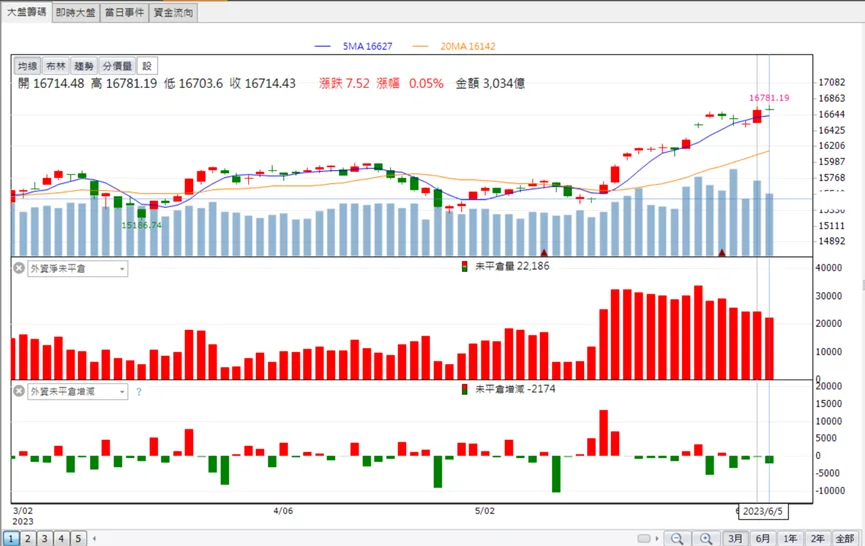Open the 當日事件 tab

pos(124,12)
